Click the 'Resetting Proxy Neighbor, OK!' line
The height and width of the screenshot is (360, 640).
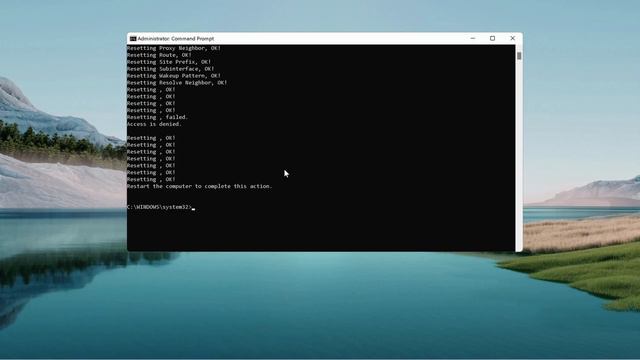coord(174,48)
